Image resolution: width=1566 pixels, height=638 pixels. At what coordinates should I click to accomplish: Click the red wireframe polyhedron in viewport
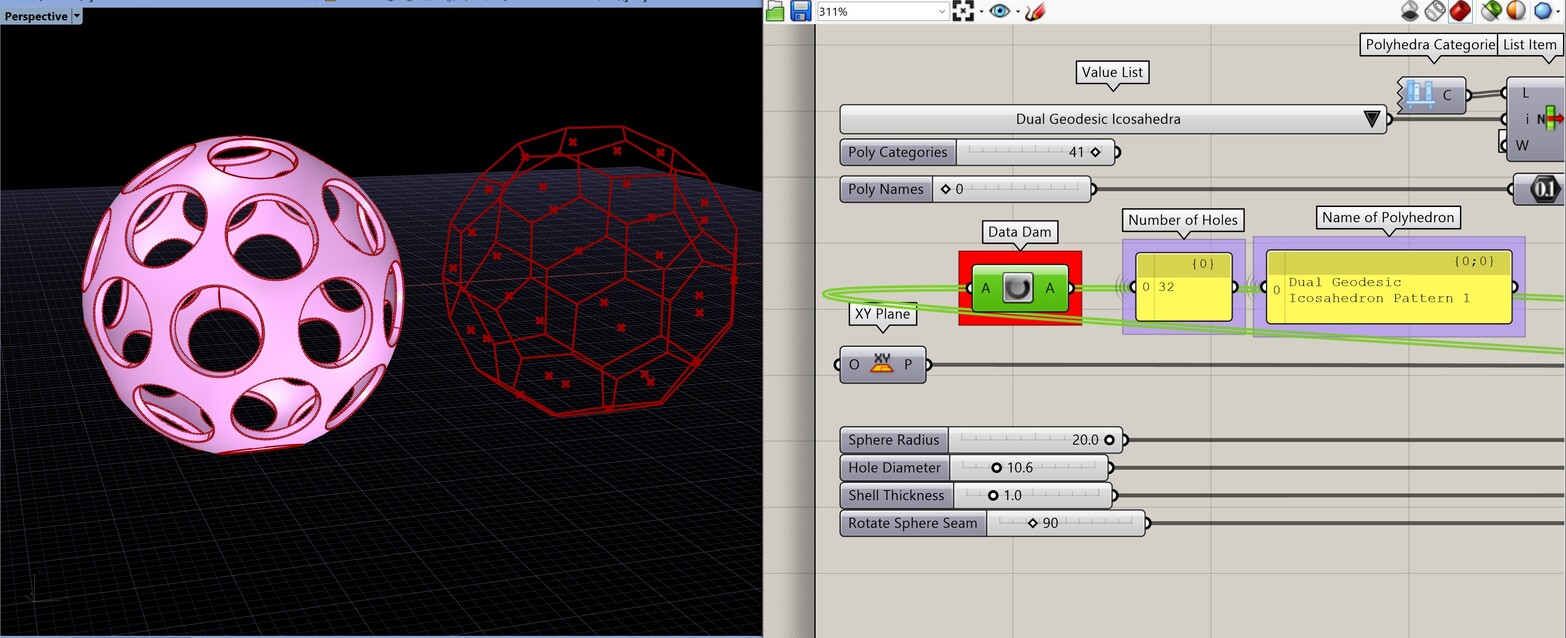(590, 270)
